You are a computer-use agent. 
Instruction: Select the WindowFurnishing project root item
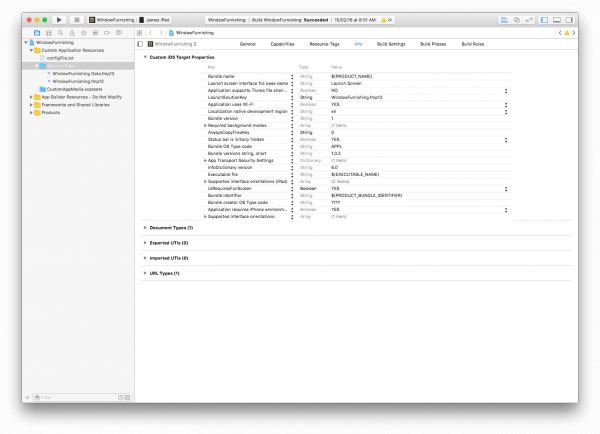(x=54, y=42)
